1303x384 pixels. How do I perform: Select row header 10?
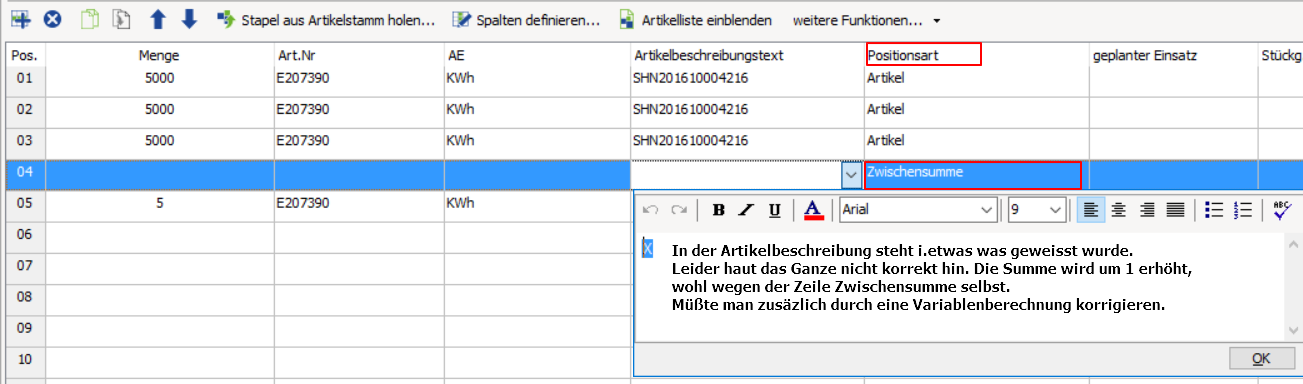[25, 360]
